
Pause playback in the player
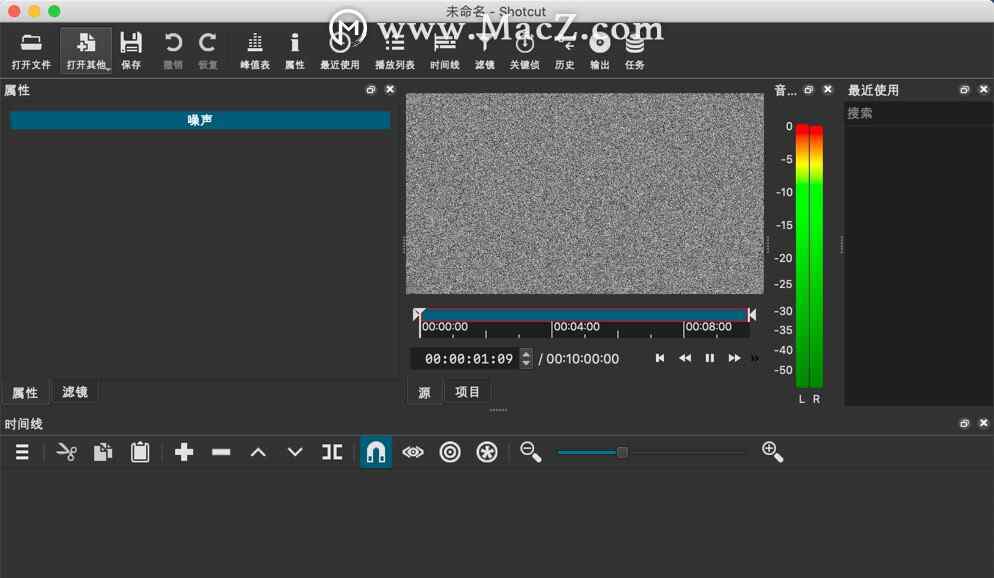tap(710, 358)
